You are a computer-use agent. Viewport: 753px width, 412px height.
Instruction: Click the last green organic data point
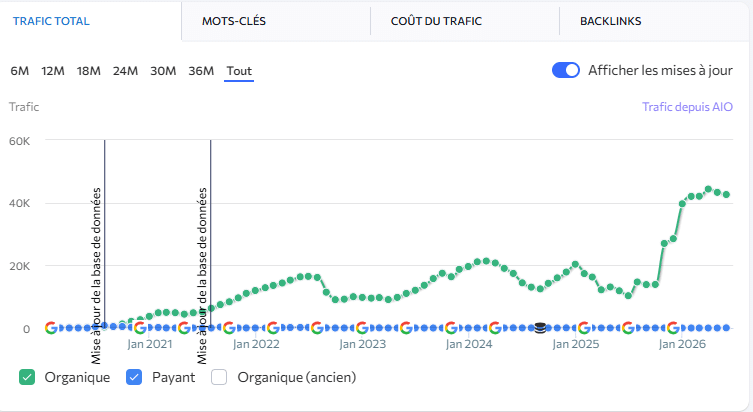pos(727,194)
